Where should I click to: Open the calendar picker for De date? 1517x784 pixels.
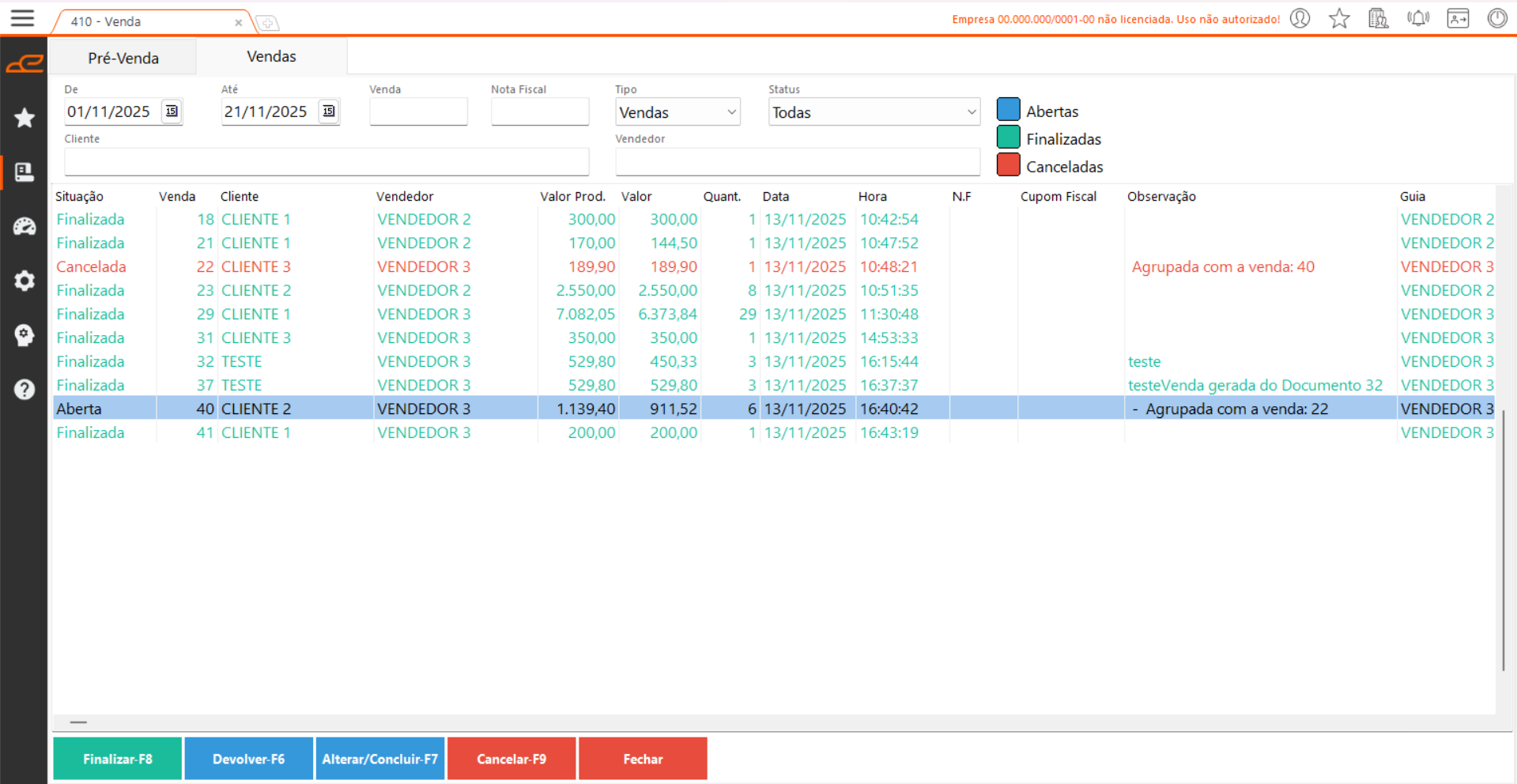tap(172, 111)
